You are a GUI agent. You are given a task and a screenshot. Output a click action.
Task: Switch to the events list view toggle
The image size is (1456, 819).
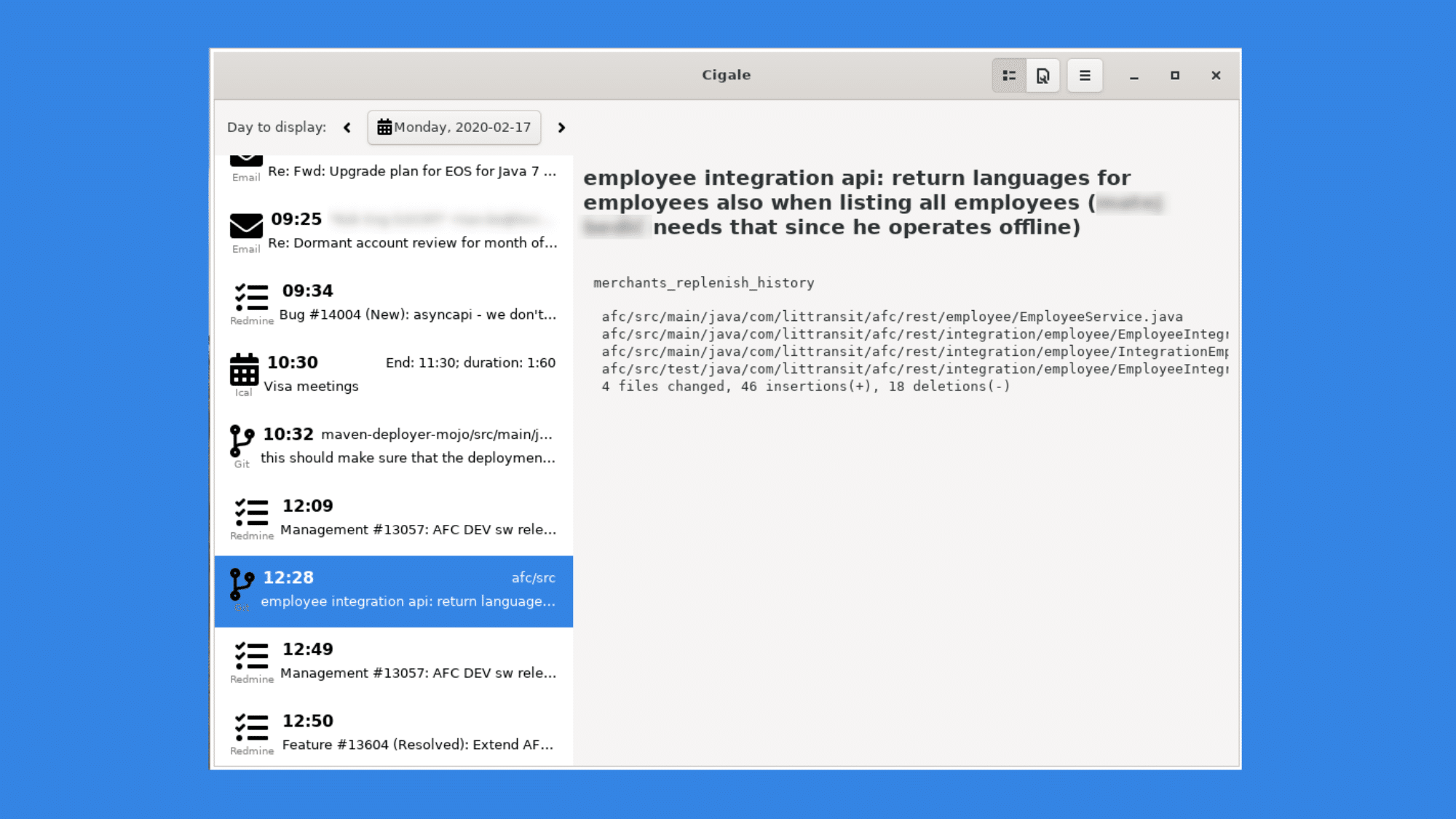click(x=1009, y=76)
